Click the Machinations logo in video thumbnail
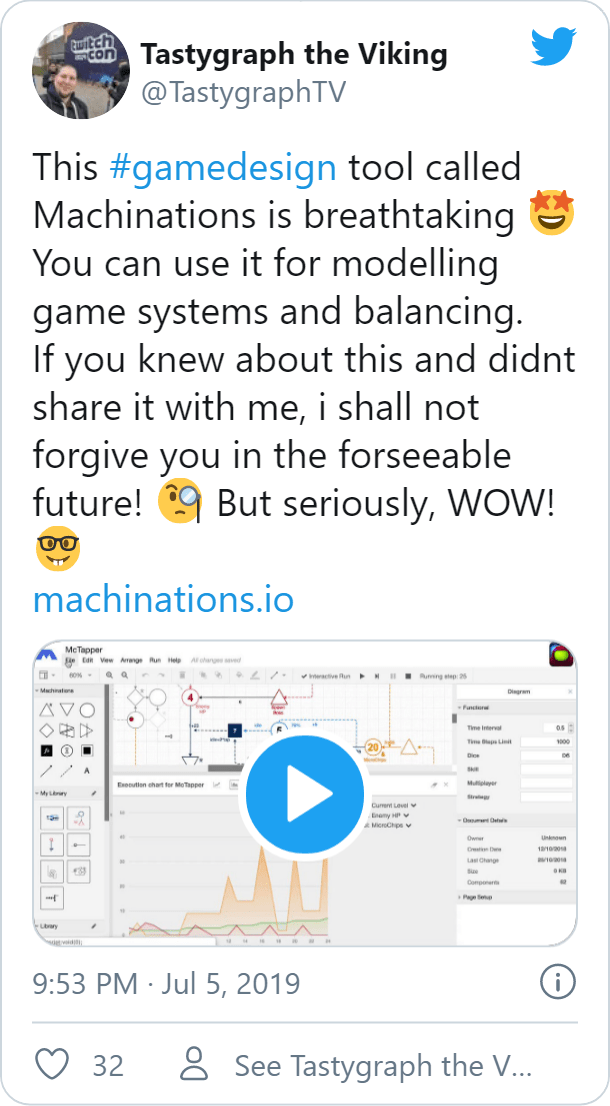This screenshot has height=1106, width=610. [46, 656]
